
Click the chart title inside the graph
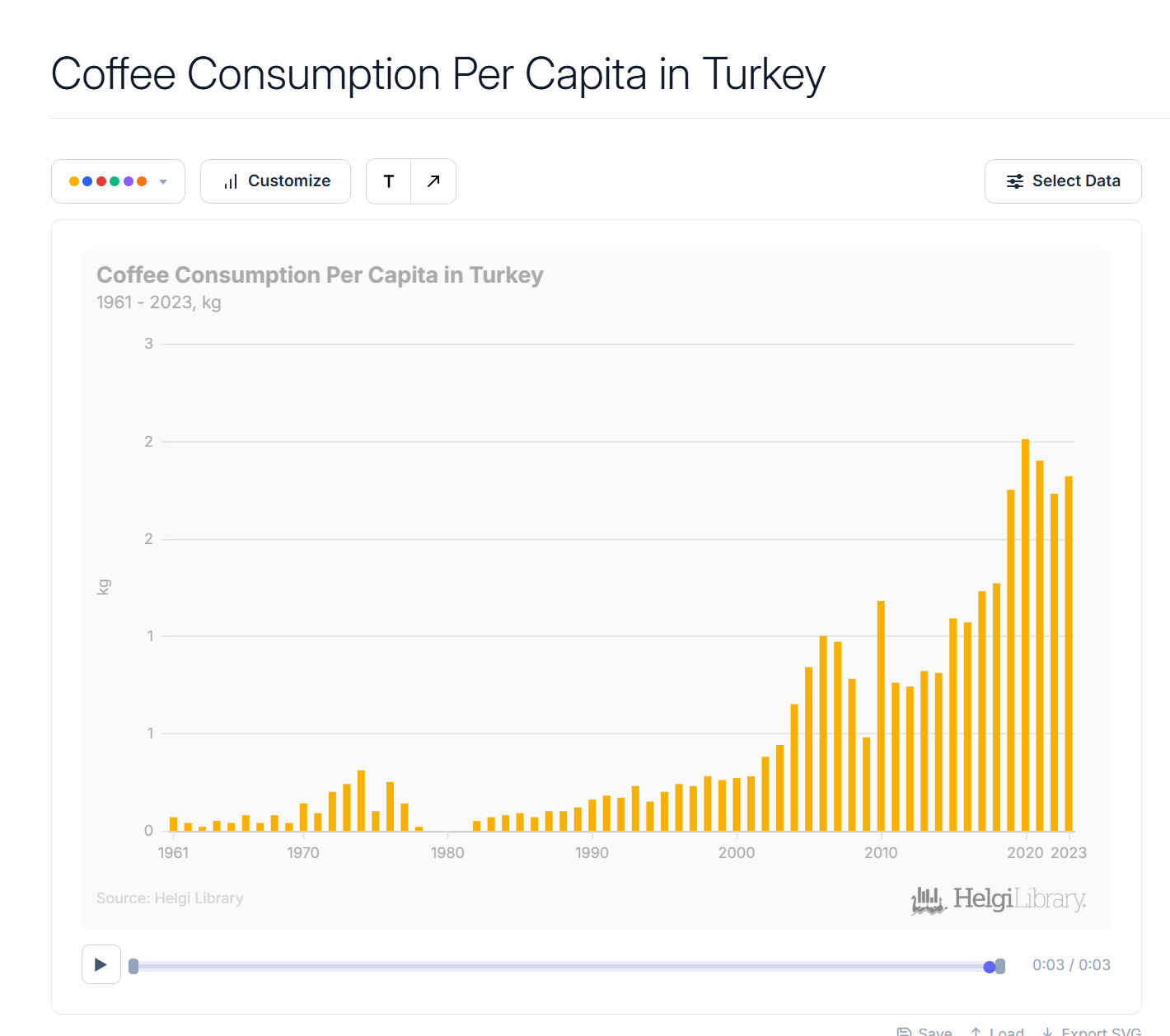[320, 275]
